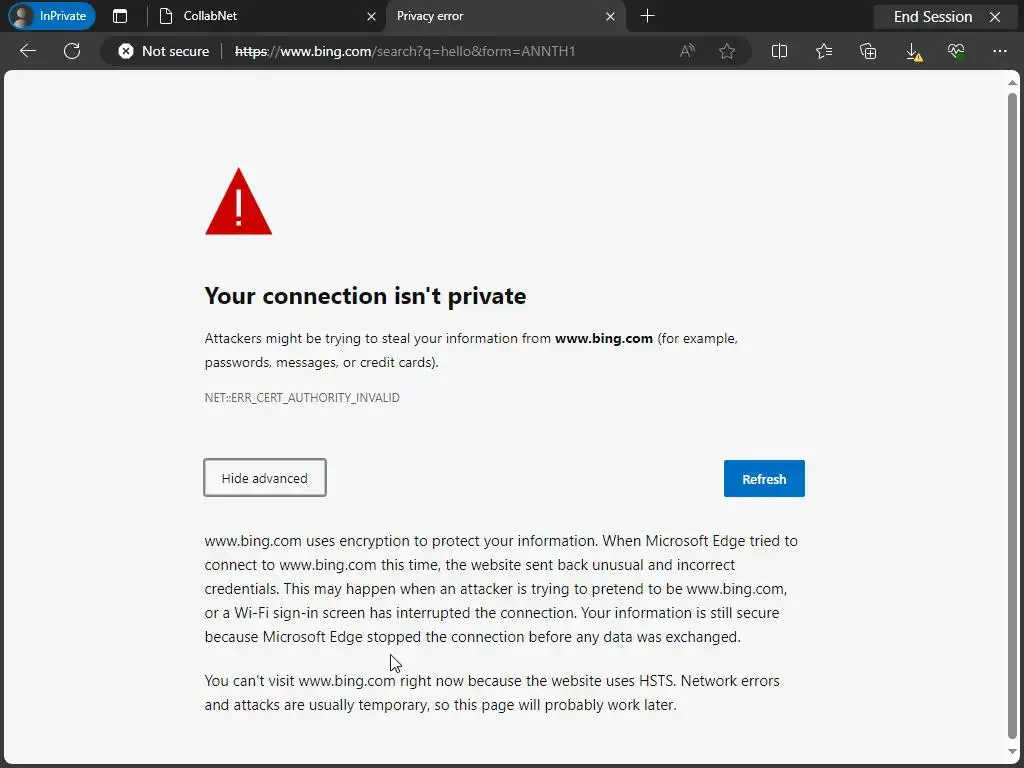Reload page using refresh icon
Screen dimensions: 1024x768
[72, 51]
